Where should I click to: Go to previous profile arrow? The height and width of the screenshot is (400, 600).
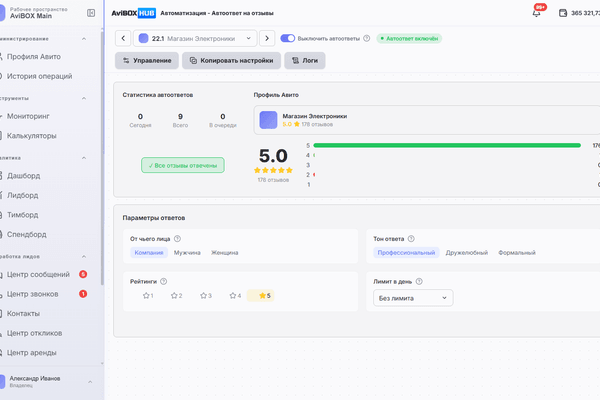tap(123, 38)
